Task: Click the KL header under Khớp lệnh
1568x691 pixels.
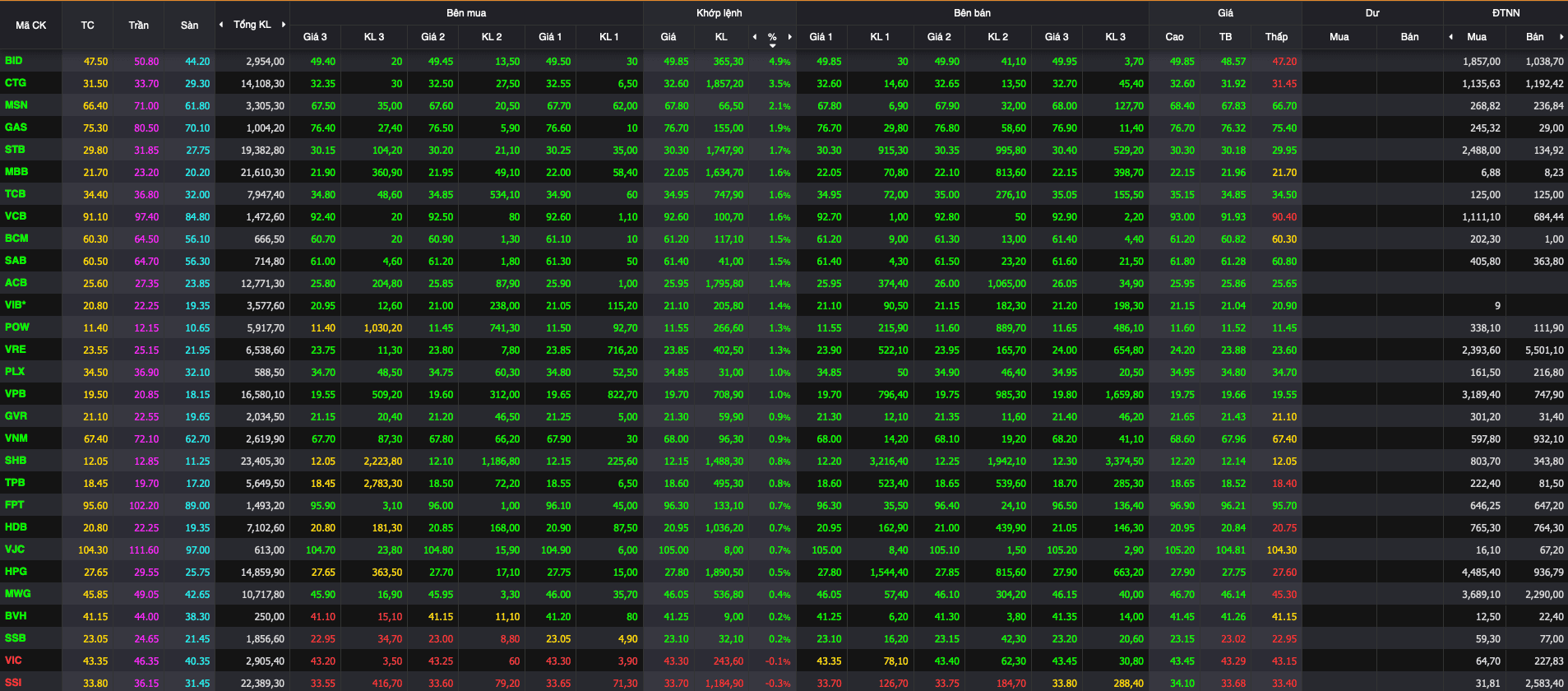Action: [721, 37]
